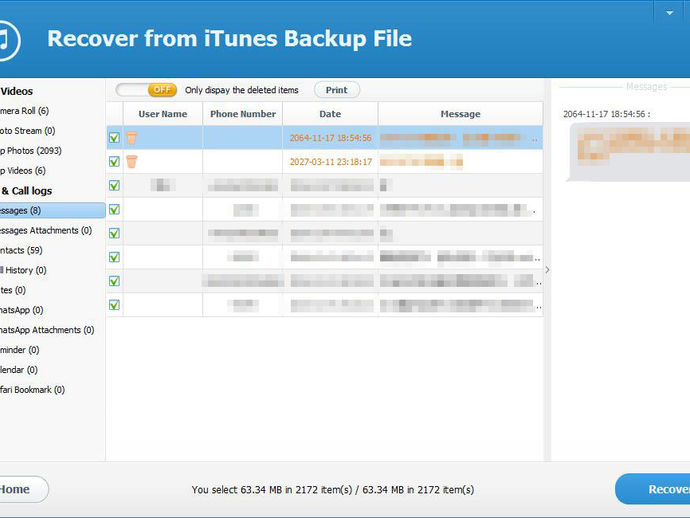Select App Videos (6) in the sidebar
The height and width of the screenshot is (518, 690).
[23, 170]
